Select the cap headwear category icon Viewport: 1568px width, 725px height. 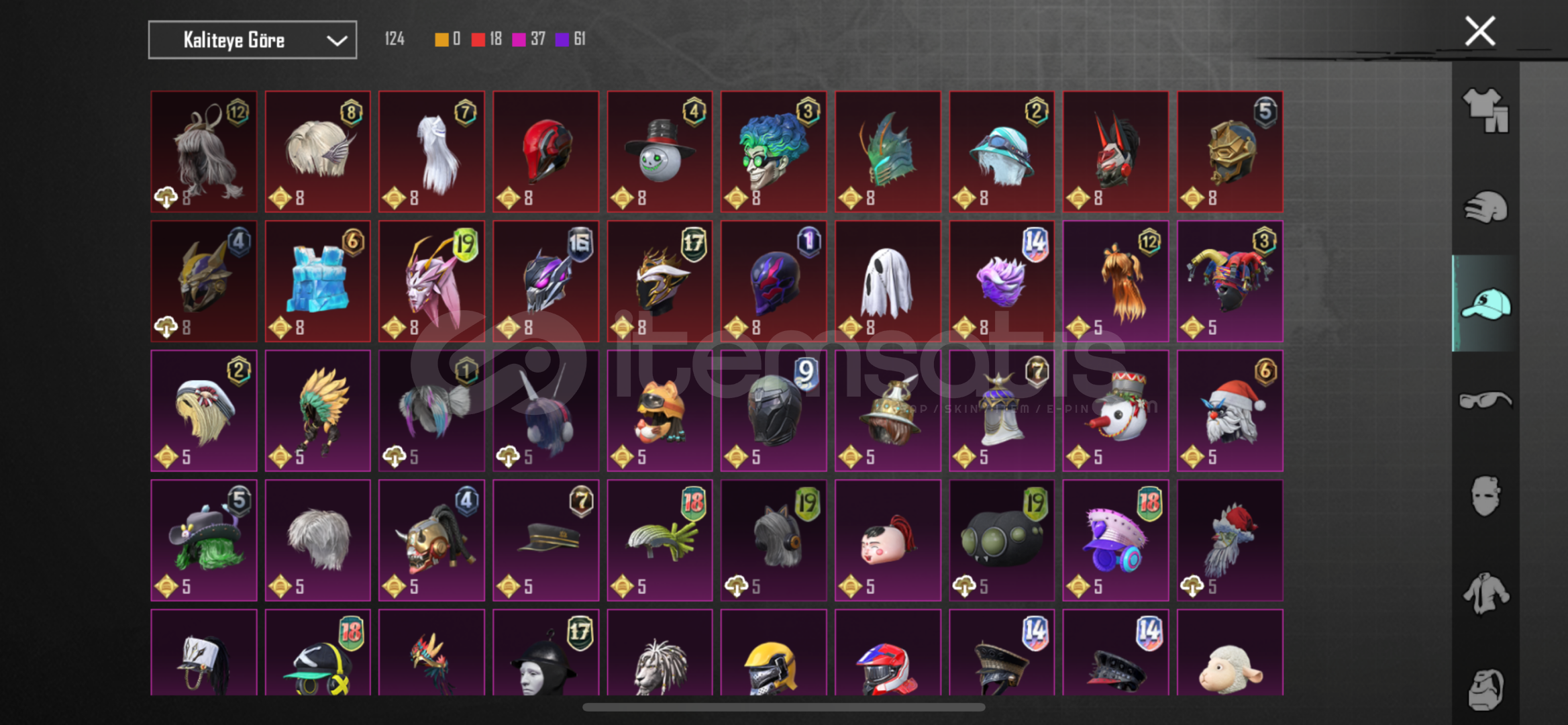click(1485, 303)
